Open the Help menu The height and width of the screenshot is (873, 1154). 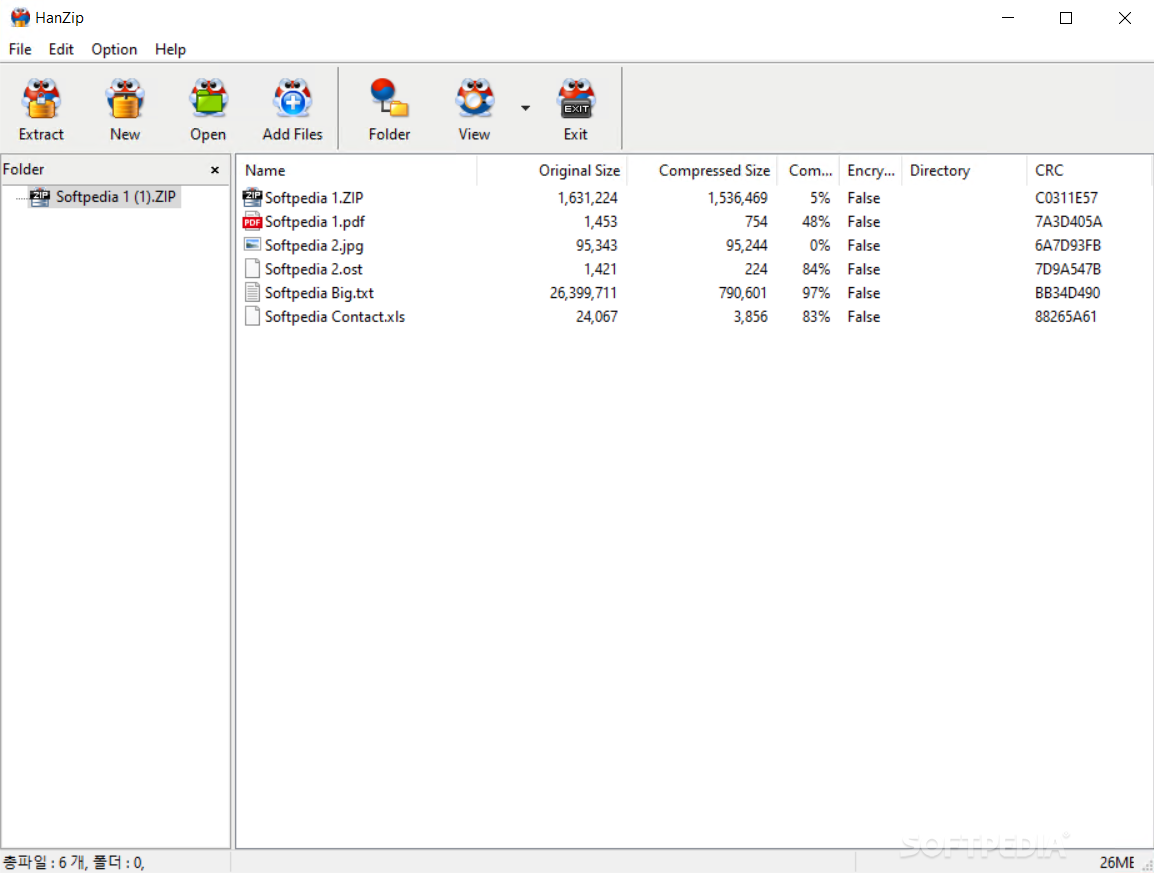(x=170, y=49)
